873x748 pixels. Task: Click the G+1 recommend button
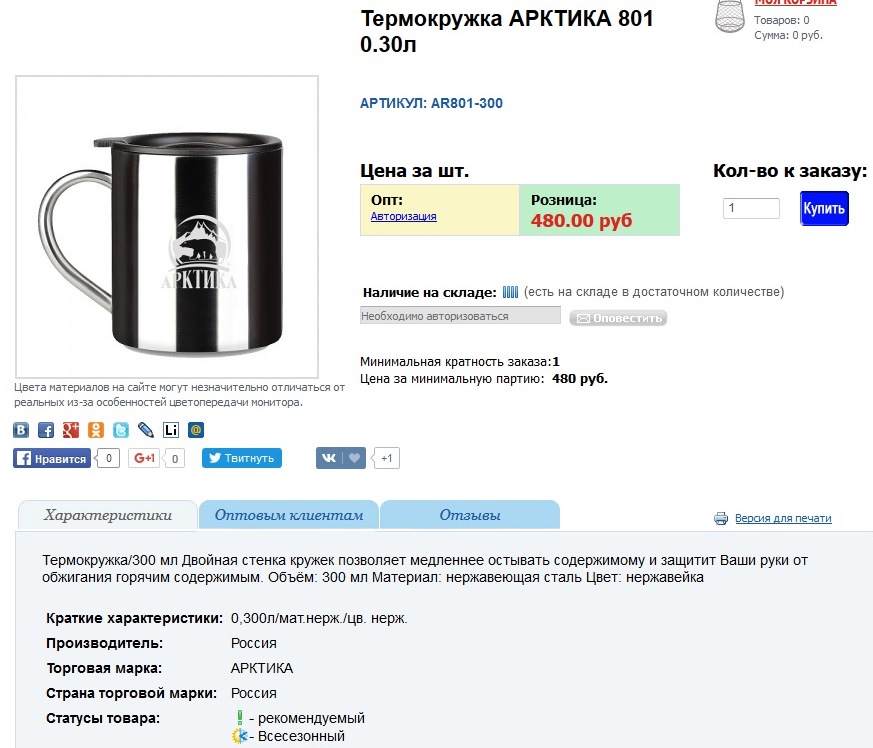(x=144, y=458)
